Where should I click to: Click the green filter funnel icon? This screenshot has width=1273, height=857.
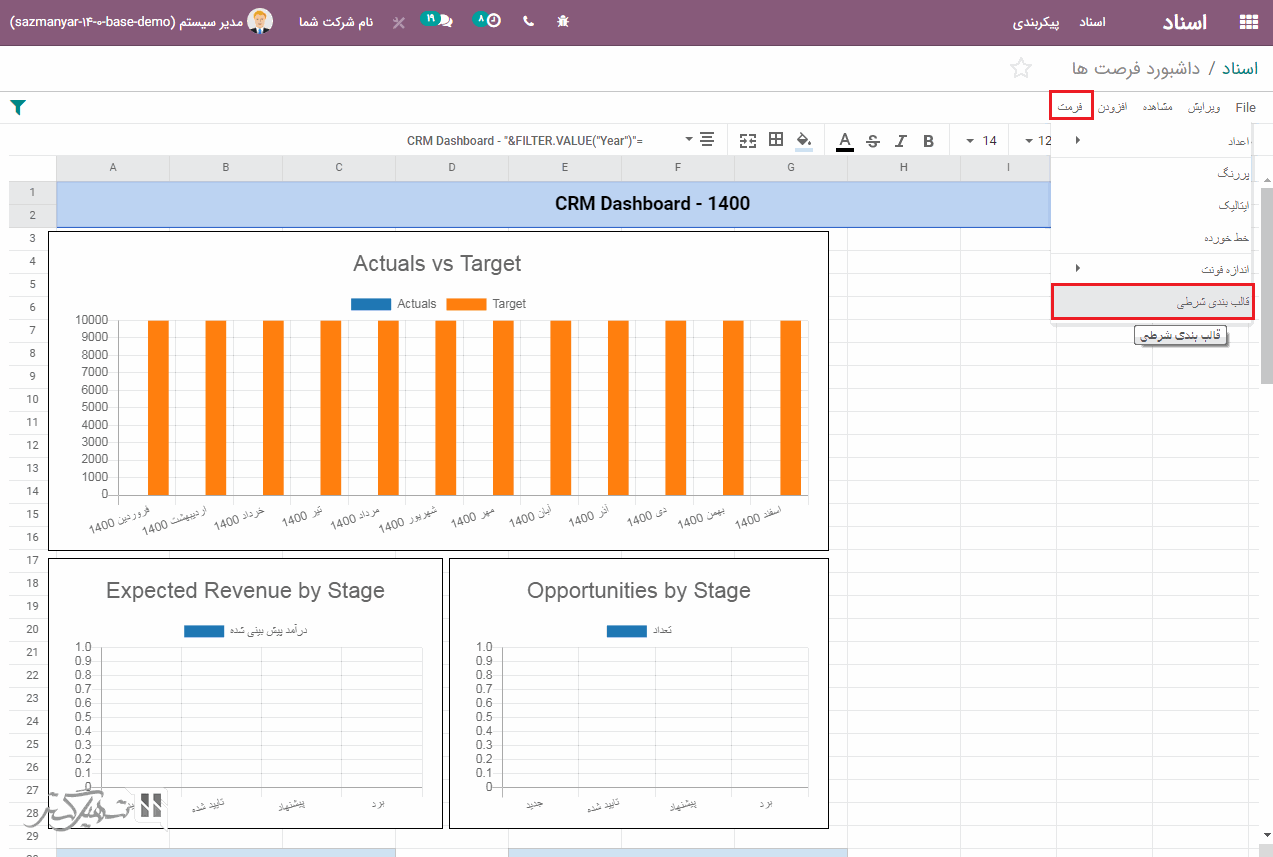tap(17, 107)
